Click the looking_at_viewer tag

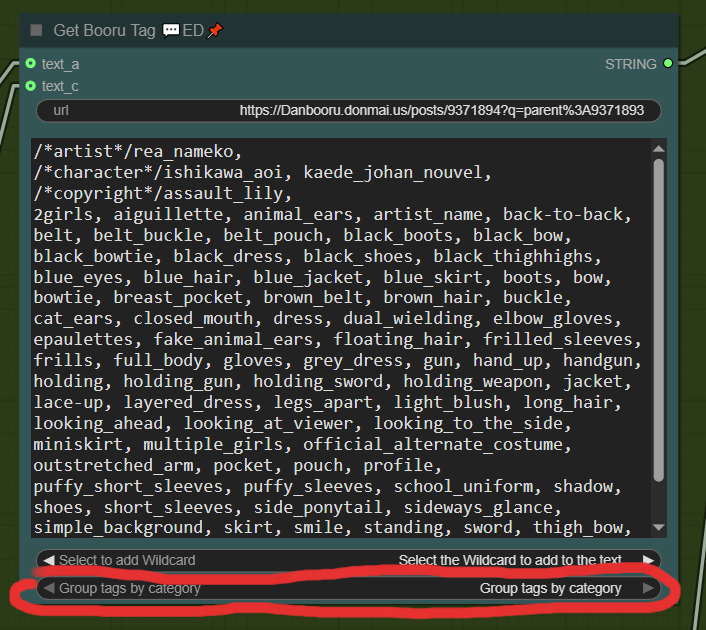pyautogui.click(x=268, y=424)
